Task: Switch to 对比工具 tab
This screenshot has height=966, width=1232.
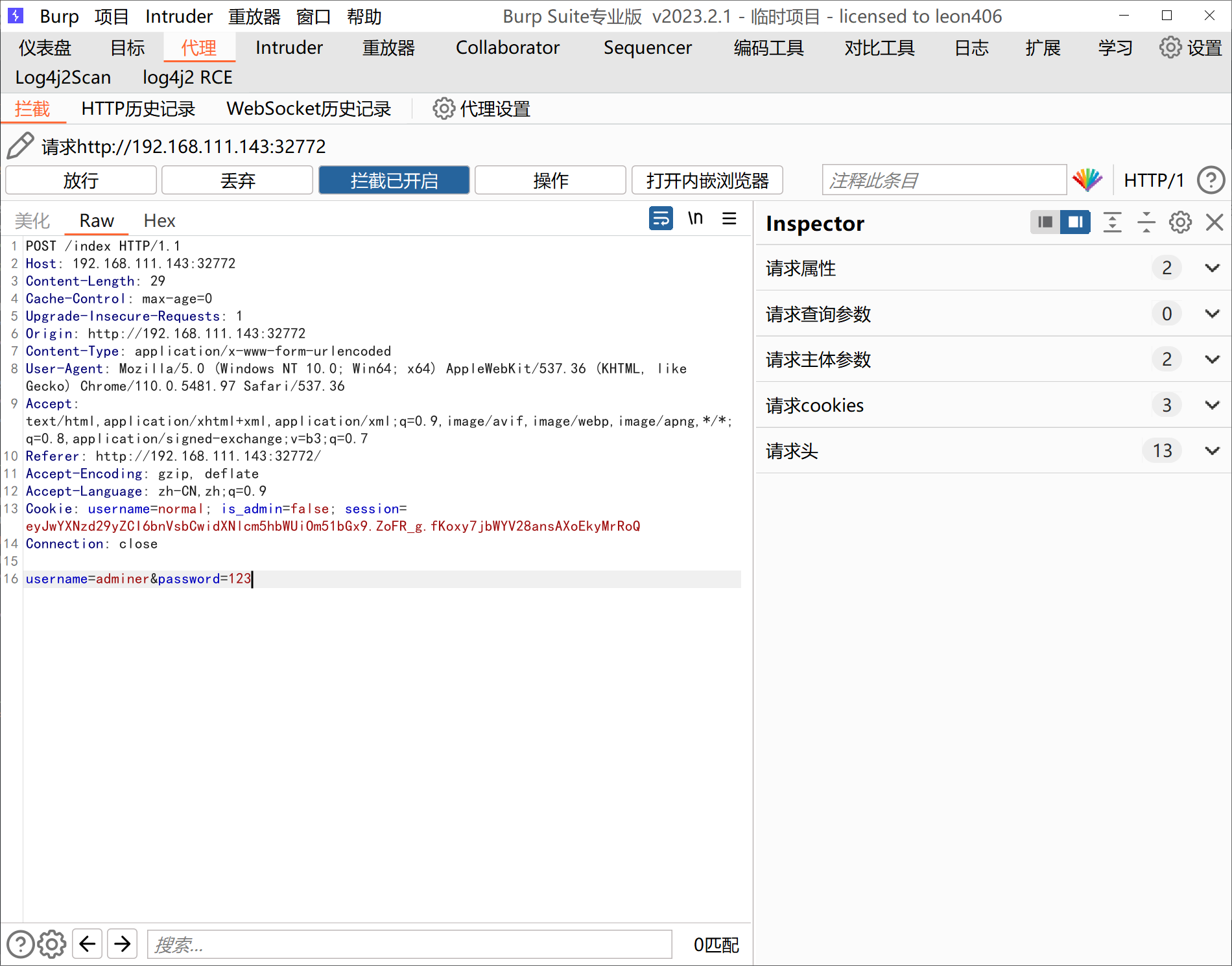Action: [x=879, y=47]
